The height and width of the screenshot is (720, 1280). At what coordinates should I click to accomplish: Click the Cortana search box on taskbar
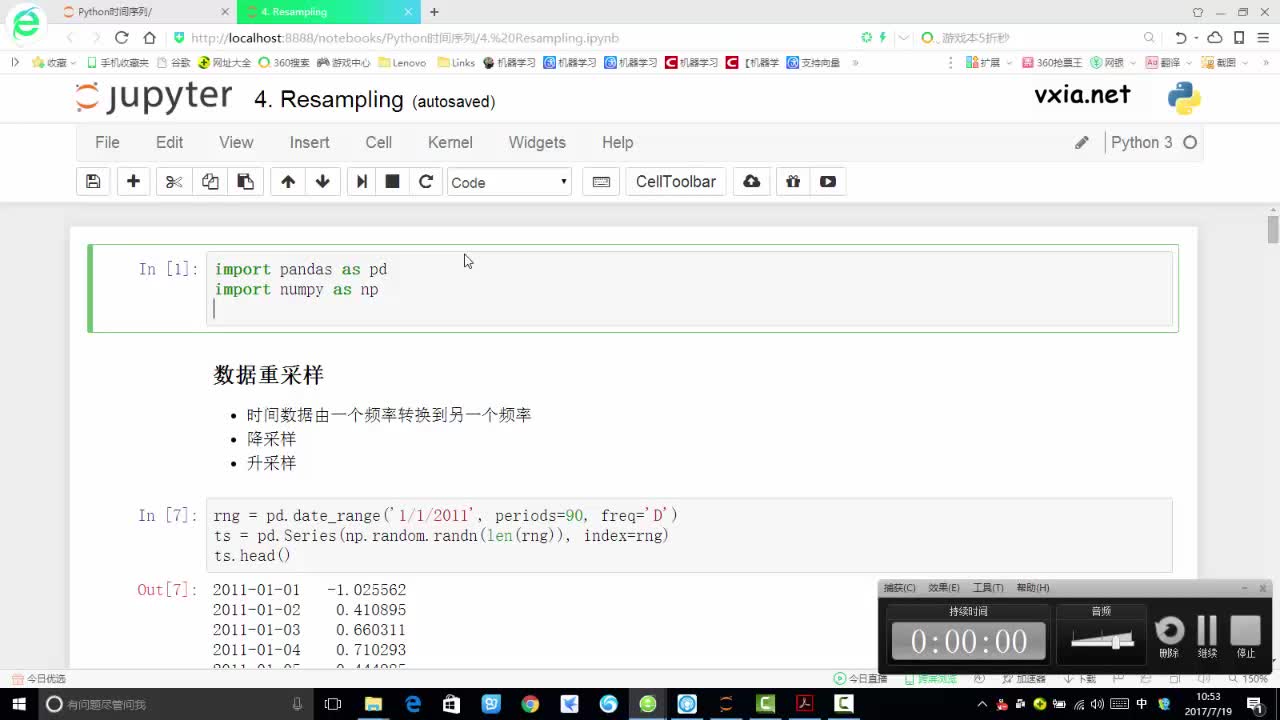tap(178, 704)
